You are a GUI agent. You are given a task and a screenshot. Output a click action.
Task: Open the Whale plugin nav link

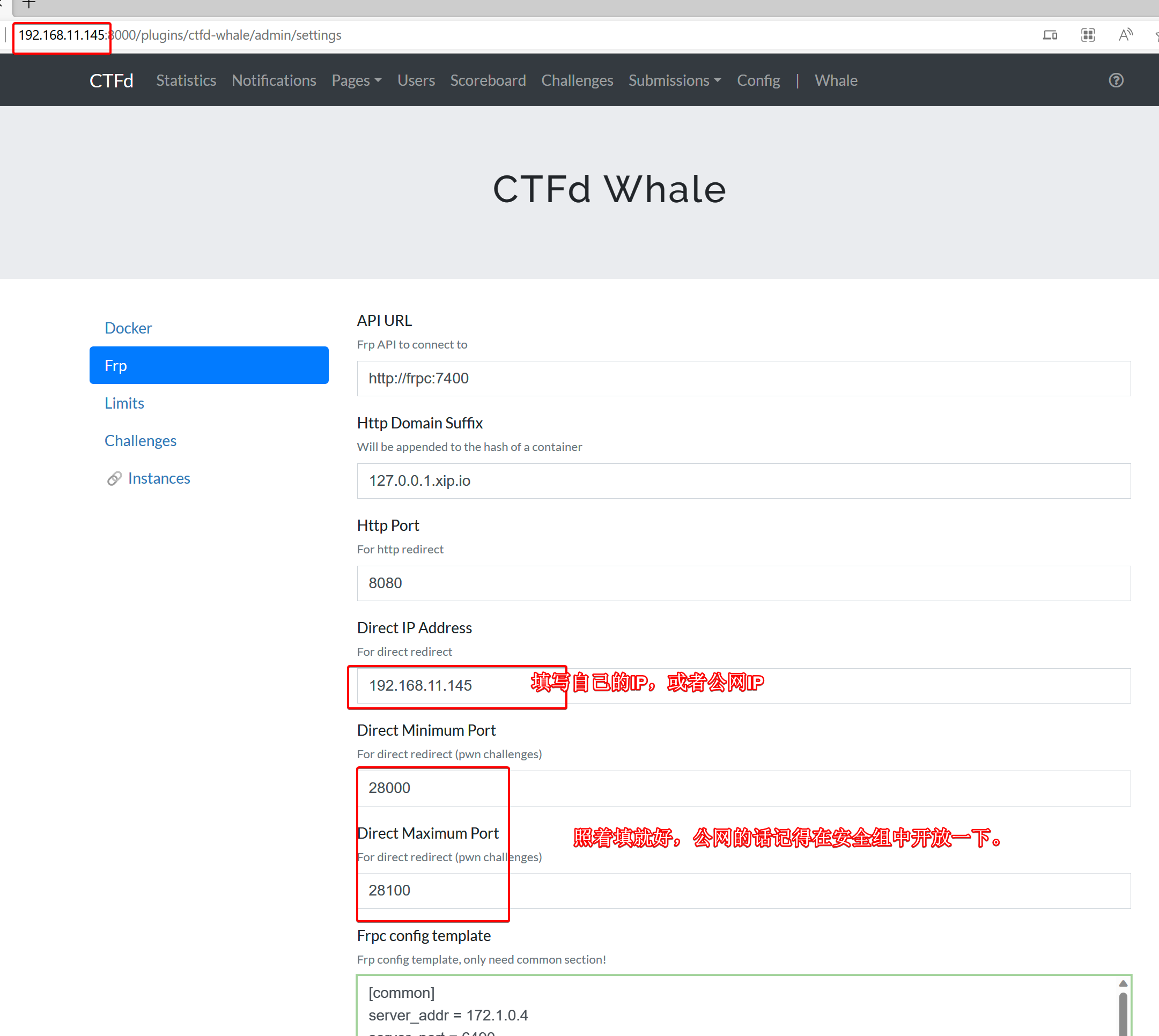tap(836, 80)
